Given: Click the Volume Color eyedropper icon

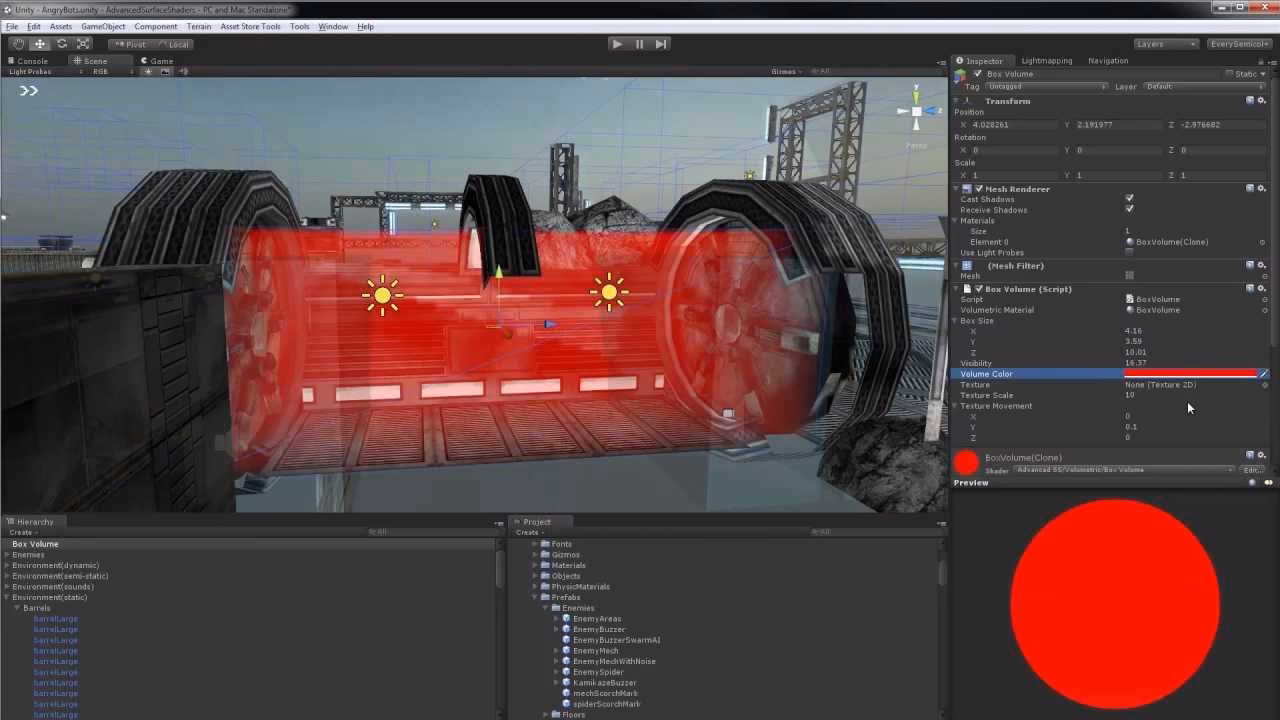Looking at the screenshot, I should pyautogui.click(x=1263, y=374).
